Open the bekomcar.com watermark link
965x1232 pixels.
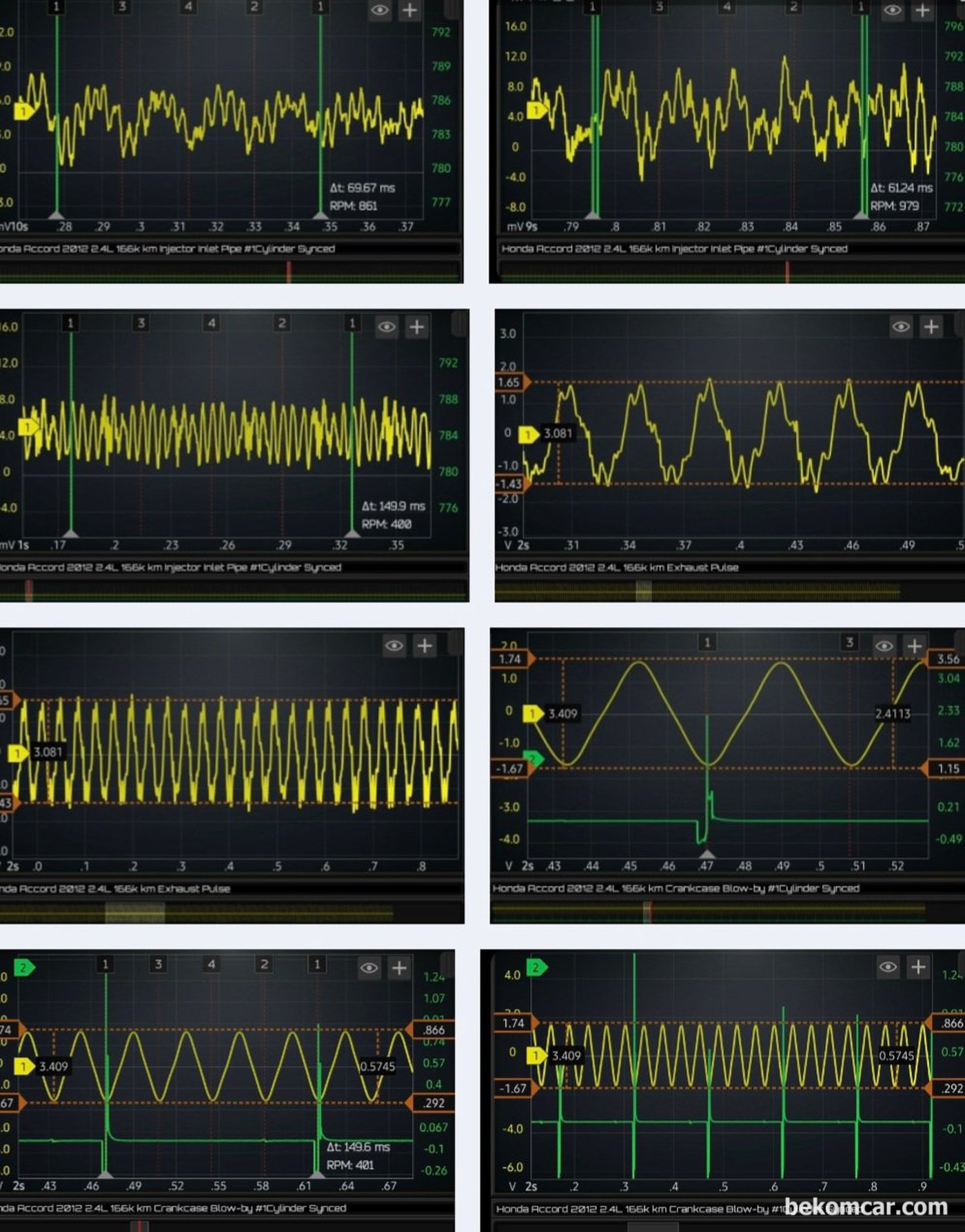[x=866, y=1207]
